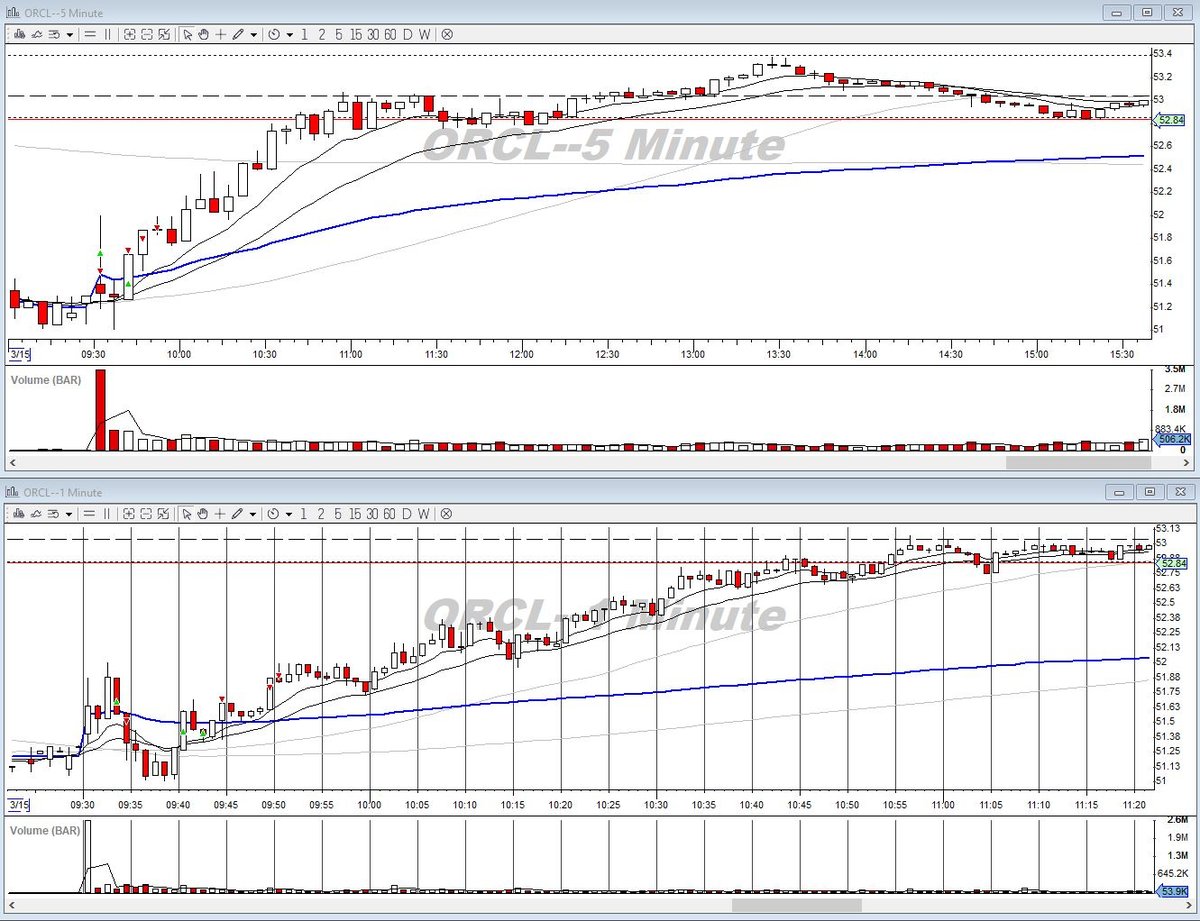
Task: Click circled X icon in 5 Minute toolbar
Action: [x=447, y=34]
